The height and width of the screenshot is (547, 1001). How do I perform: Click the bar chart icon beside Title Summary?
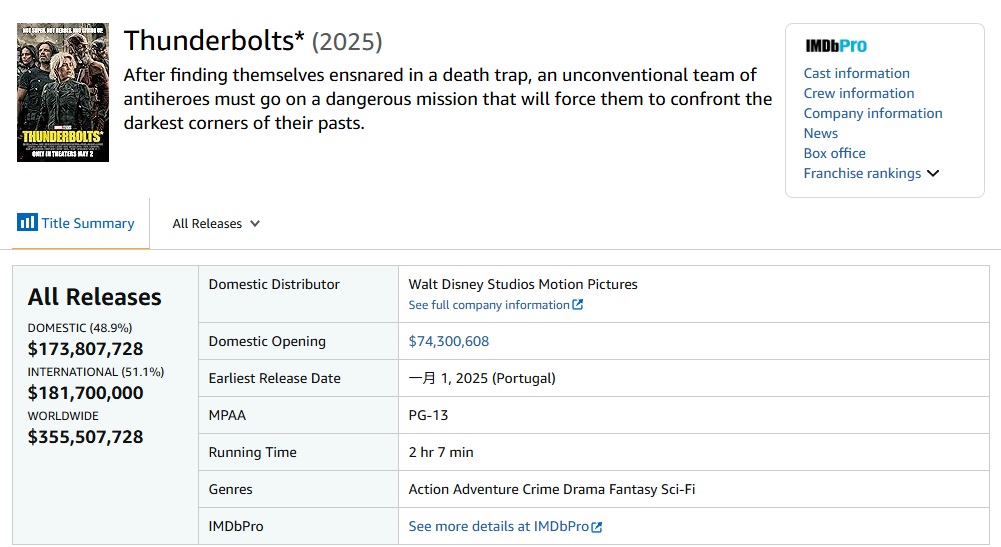(27, 222)
